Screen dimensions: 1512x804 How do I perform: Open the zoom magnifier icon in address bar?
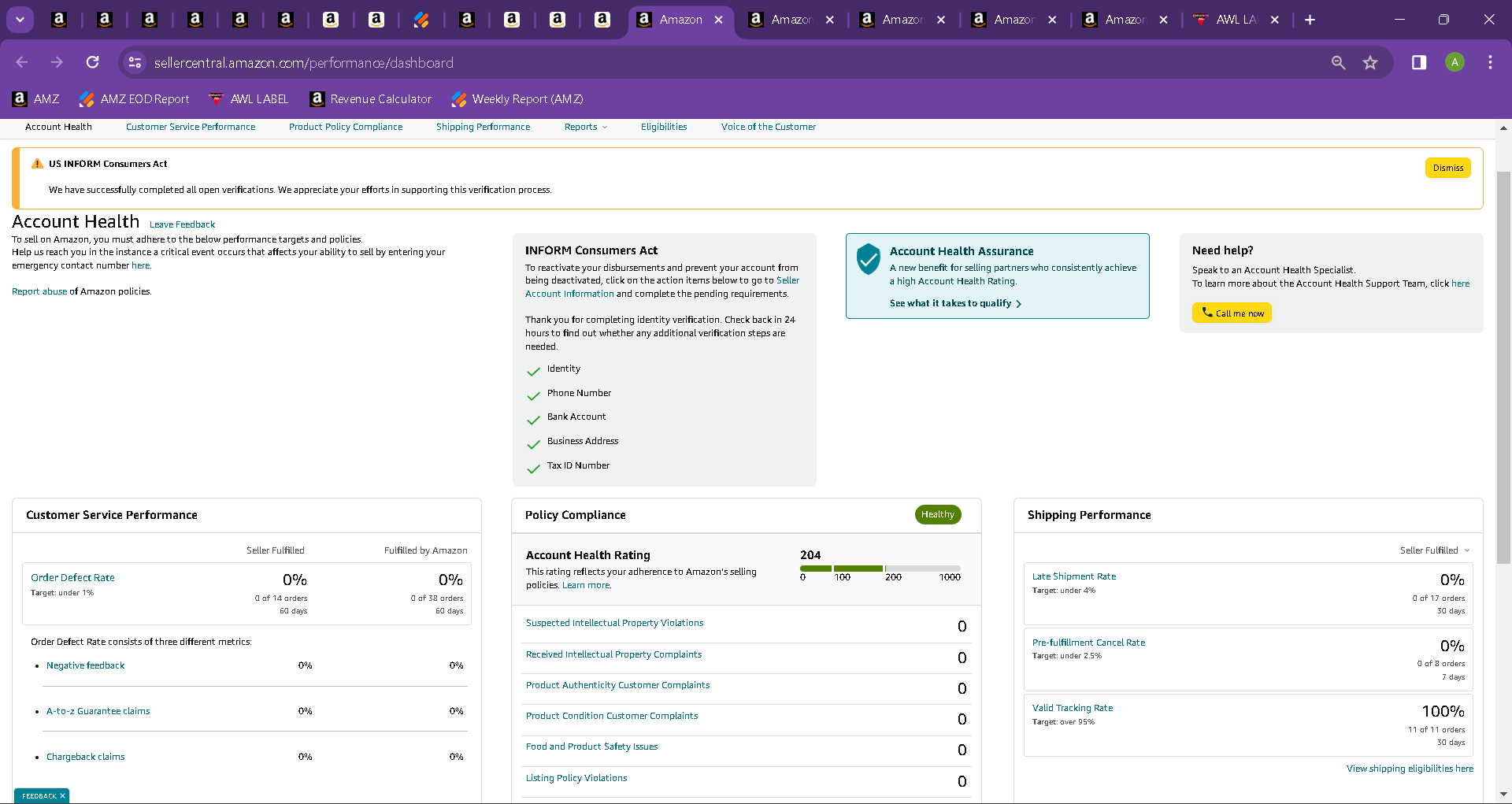click(1338, 62)
